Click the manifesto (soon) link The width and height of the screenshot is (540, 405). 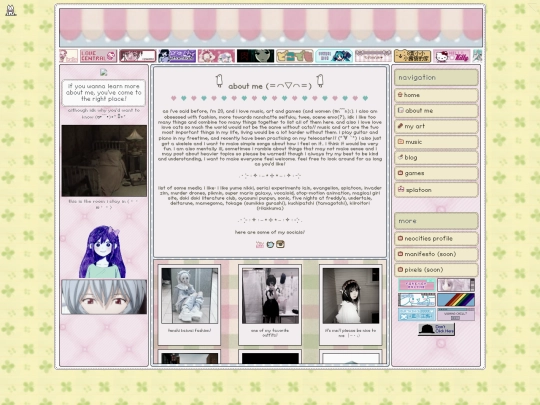[x=436, y=254]
